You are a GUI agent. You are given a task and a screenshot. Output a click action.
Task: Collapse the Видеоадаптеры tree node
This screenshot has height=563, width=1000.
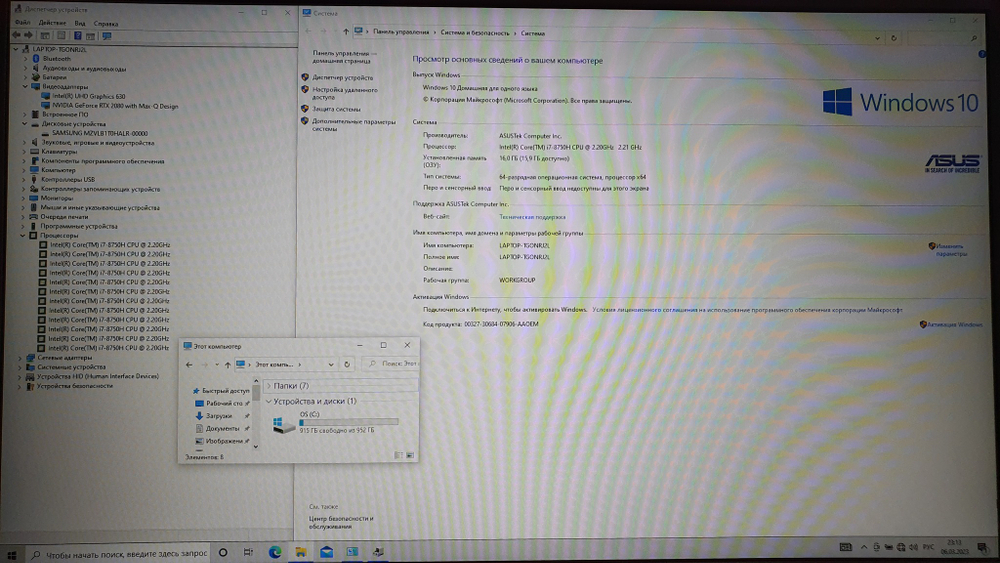tap(26, 87)
